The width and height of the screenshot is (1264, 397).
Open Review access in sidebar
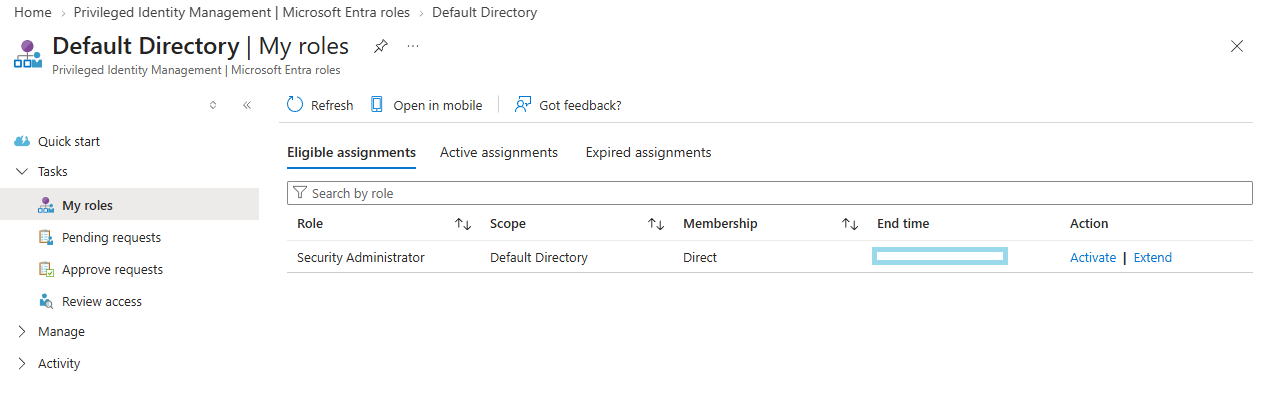tap(102, 301)
